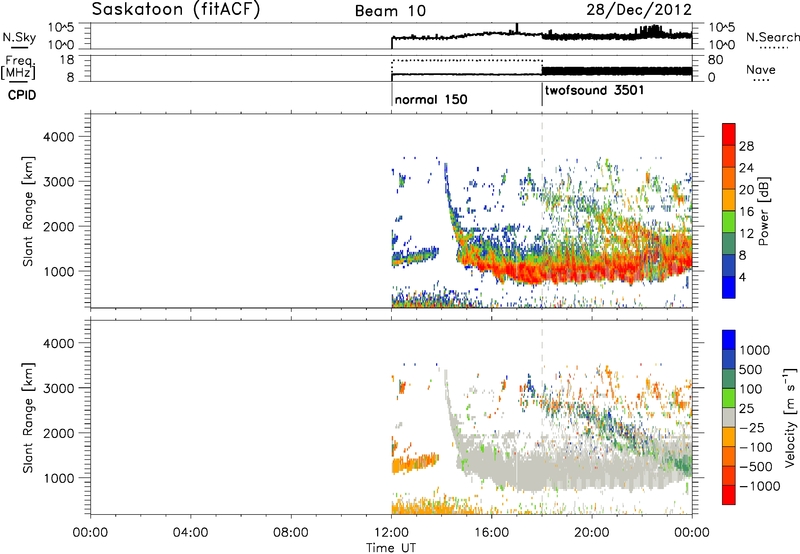
Task: Click the '80' tick on the Nave axis
Action: click(715, 60)
